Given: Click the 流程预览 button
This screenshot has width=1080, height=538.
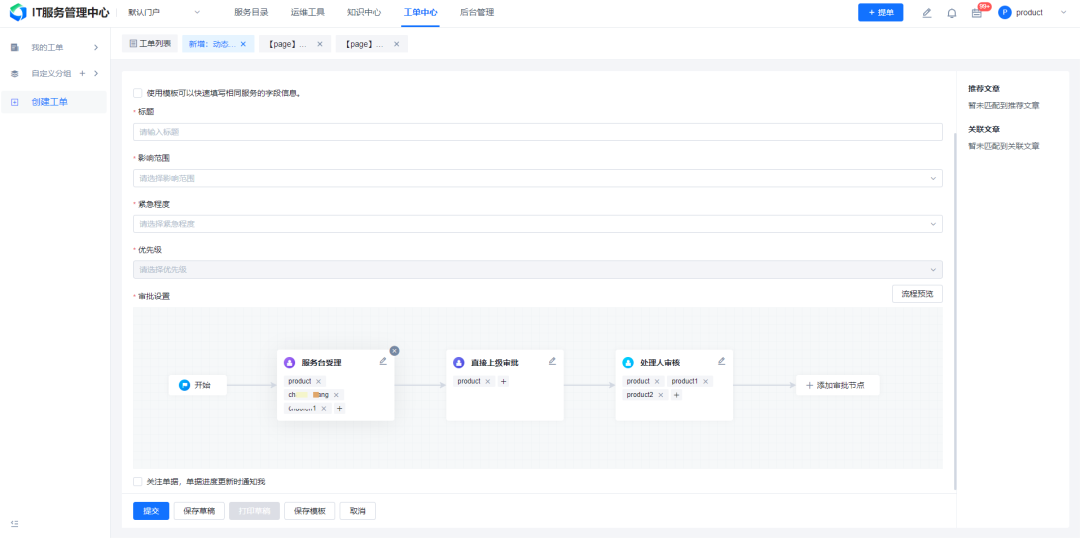Looking at the screenshot, I should [917, 293].
